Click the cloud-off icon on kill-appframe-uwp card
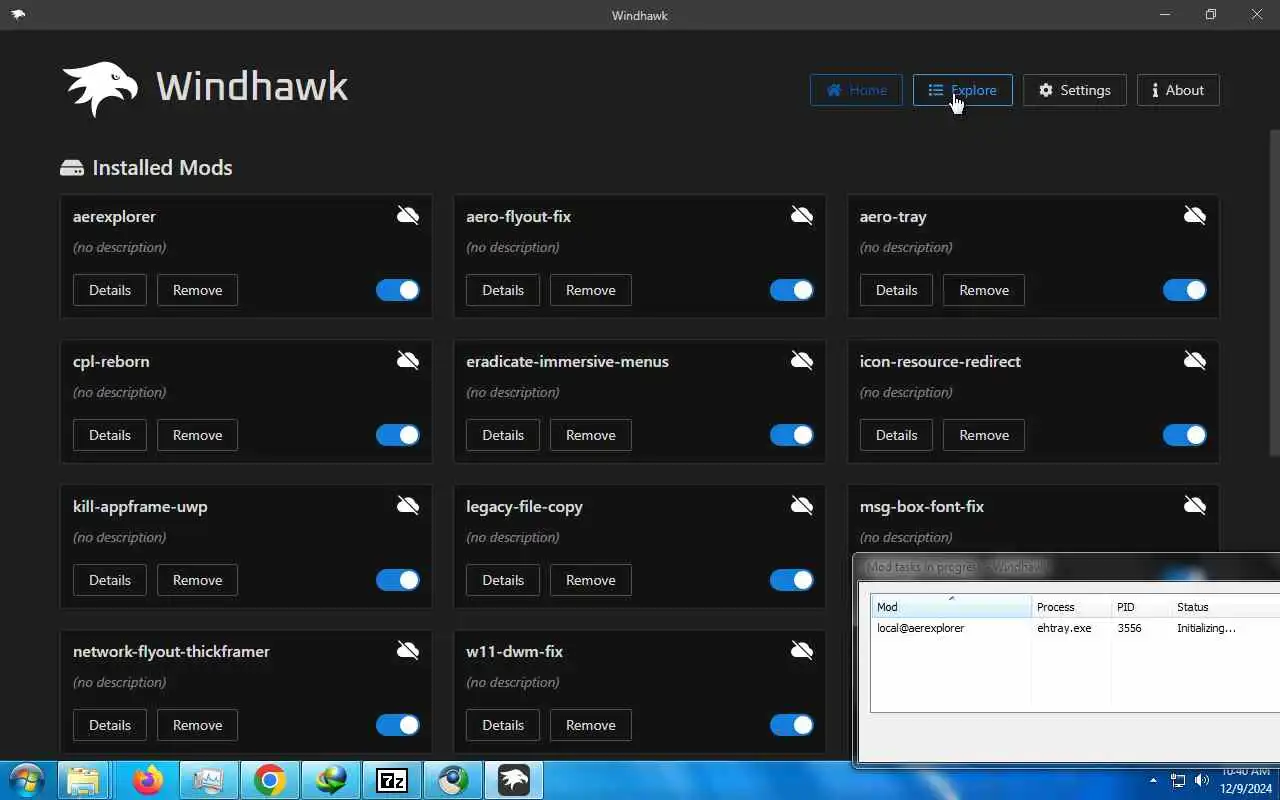The image size is (1280, 800). (408, 505)
